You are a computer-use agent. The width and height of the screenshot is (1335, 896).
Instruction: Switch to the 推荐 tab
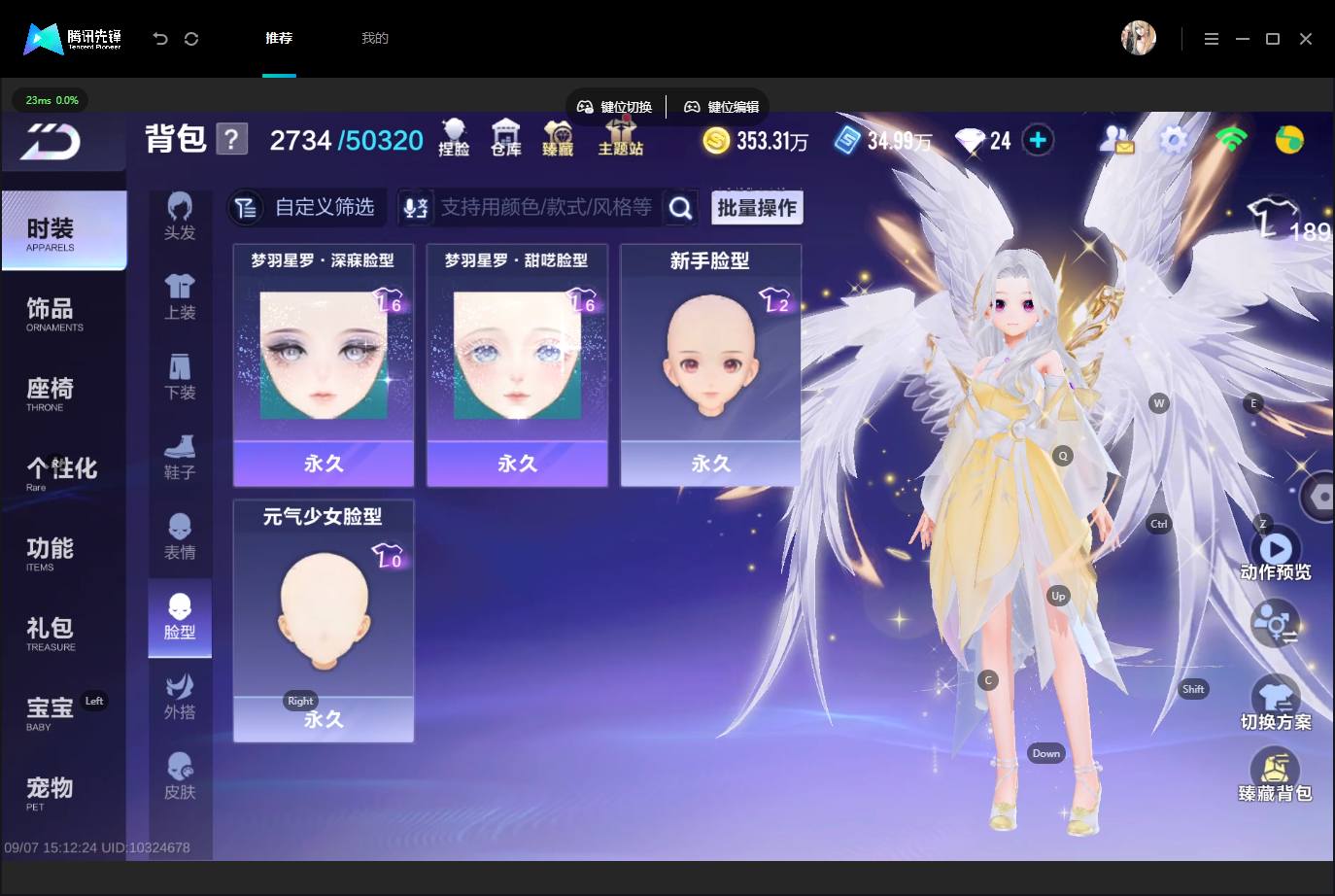279,38
